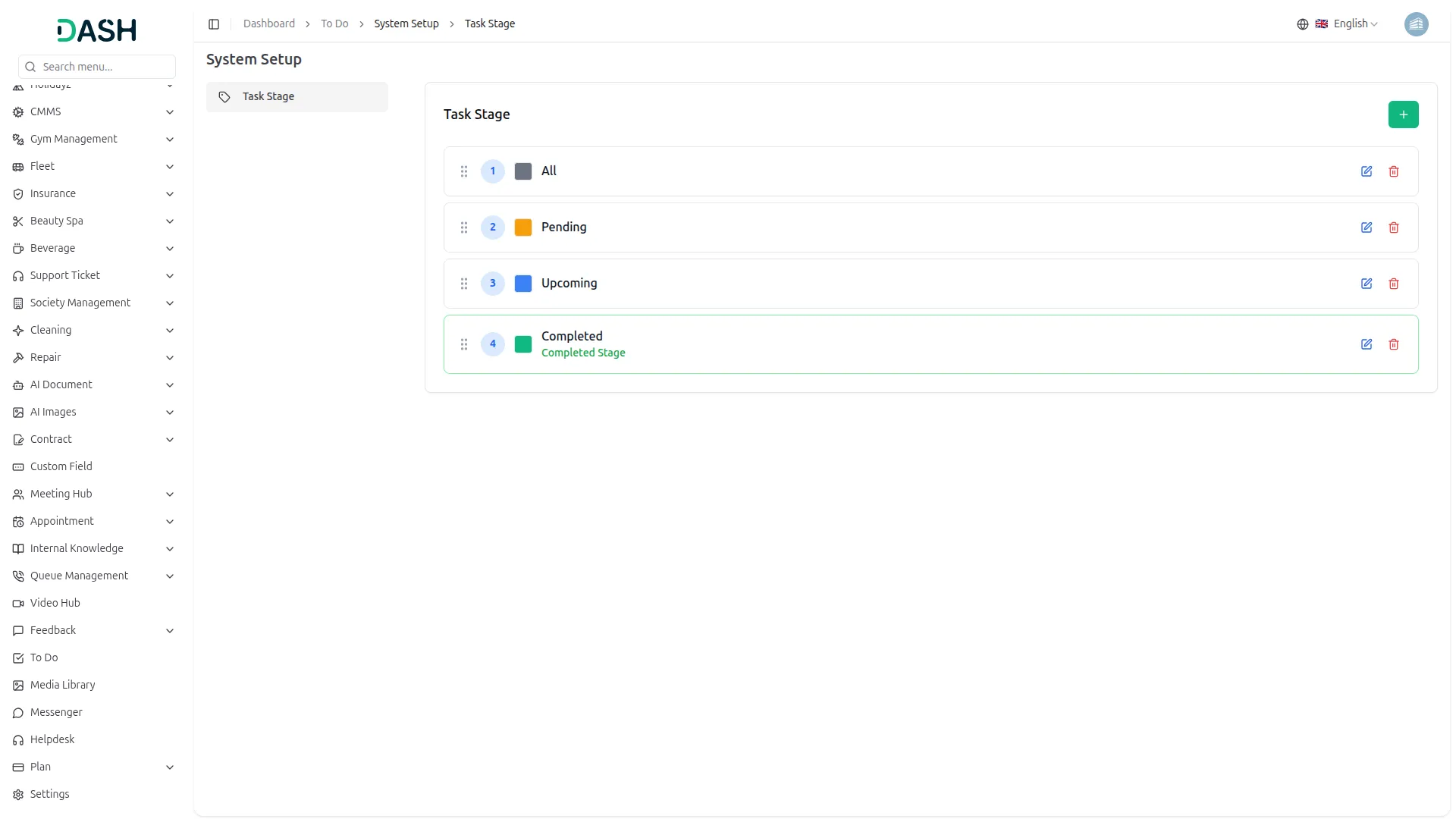Click the orange Pending color swatch

pos(523,227)
